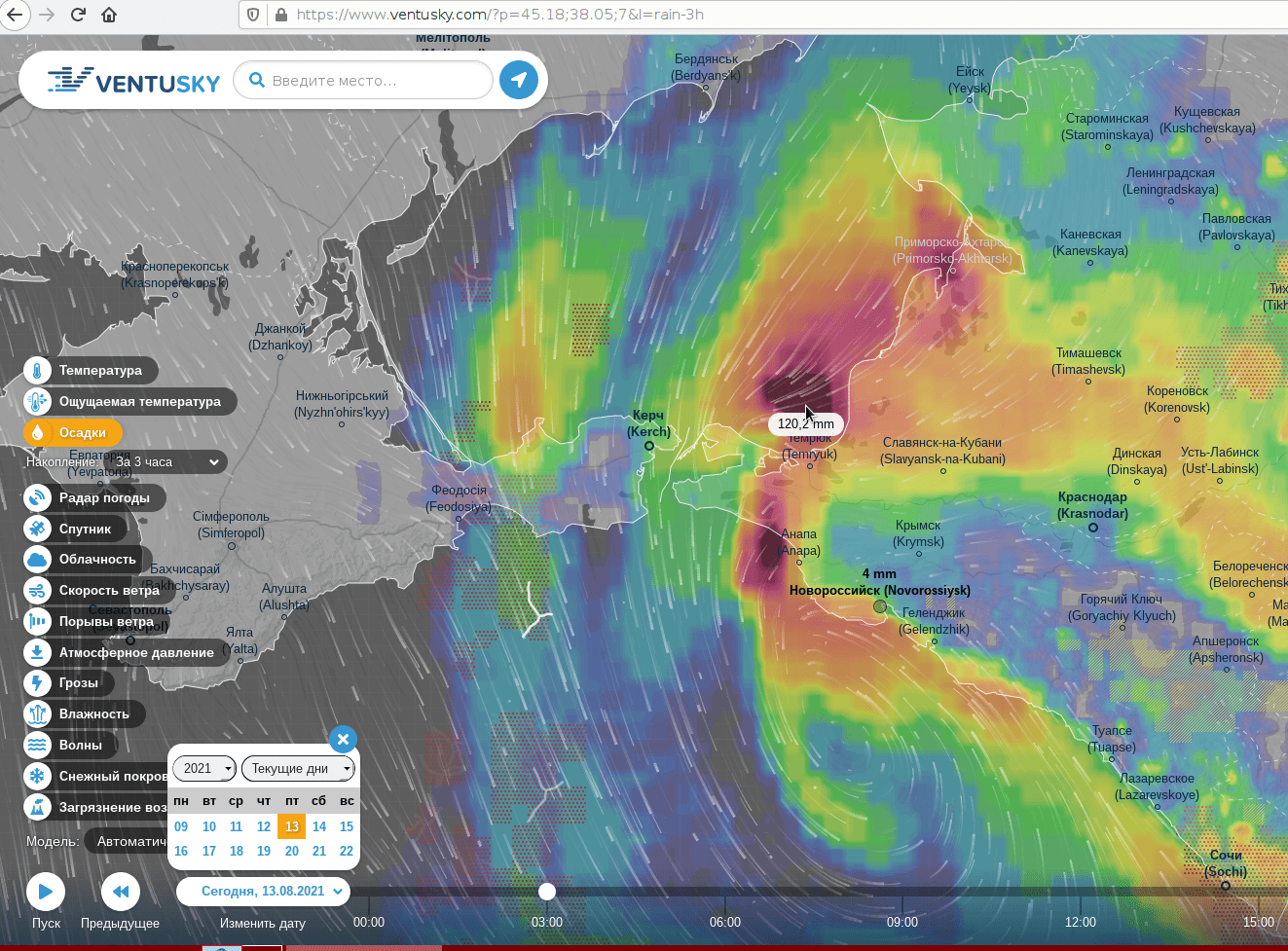The image size is (1288, 951).
Task: Select the 'Атмосферное давление' menu label
Action: 136,653
